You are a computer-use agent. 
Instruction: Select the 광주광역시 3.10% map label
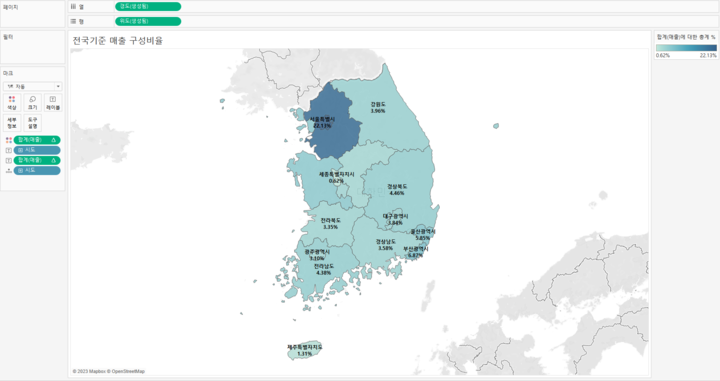317,255
